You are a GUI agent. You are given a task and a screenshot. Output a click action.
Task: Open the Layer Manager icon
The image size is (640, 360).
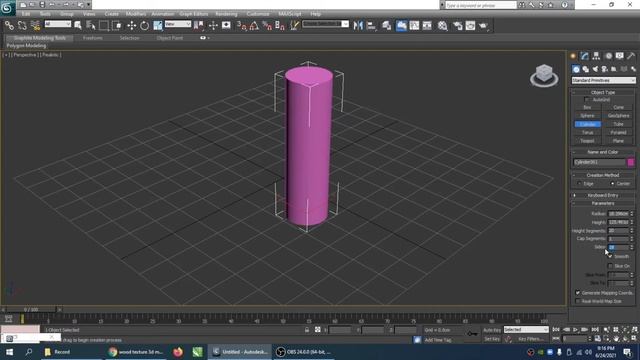pos(386,26)
